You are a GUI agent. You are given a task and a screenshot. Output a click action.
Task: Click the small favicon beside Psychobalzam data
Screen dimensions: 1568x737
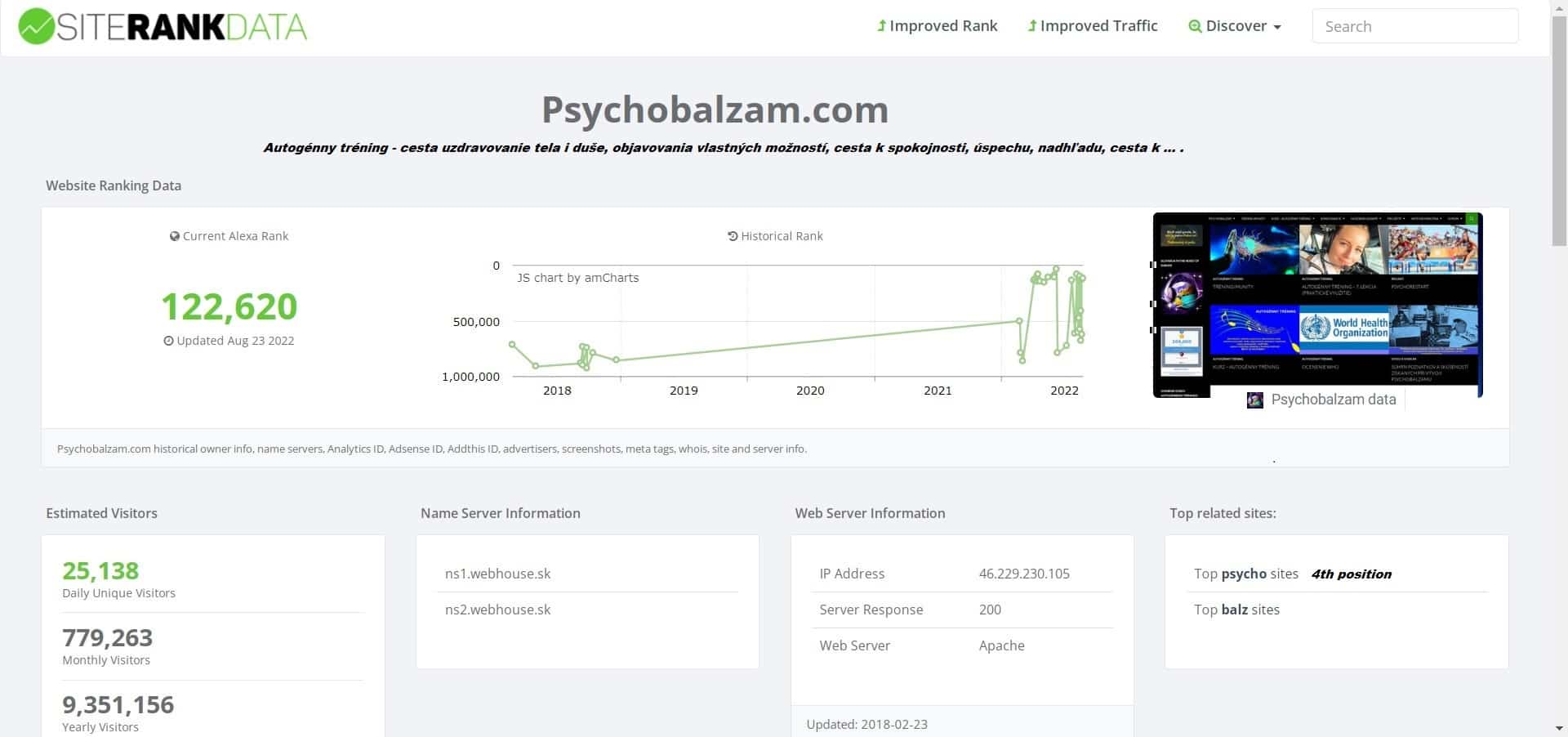tap(1255, 400)
